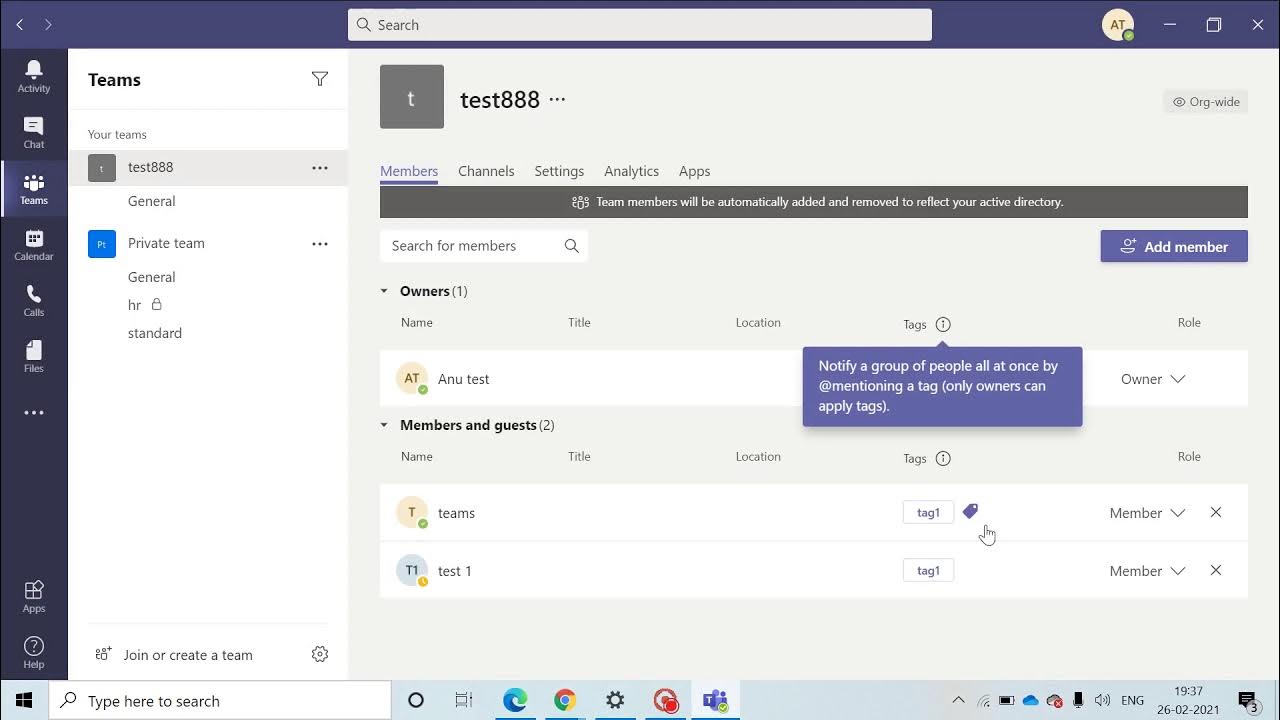1280x720 pixels.
Task: Click the Windows taskbar search box
Action: pyautogui.click(x=220, y=700)
